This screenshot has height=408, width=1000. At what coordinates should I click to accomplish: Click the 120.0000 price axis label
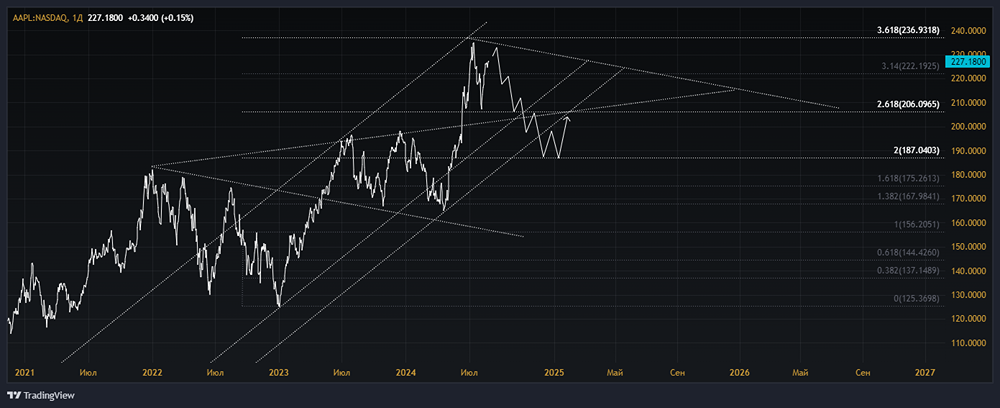click(x=967, y=319)
